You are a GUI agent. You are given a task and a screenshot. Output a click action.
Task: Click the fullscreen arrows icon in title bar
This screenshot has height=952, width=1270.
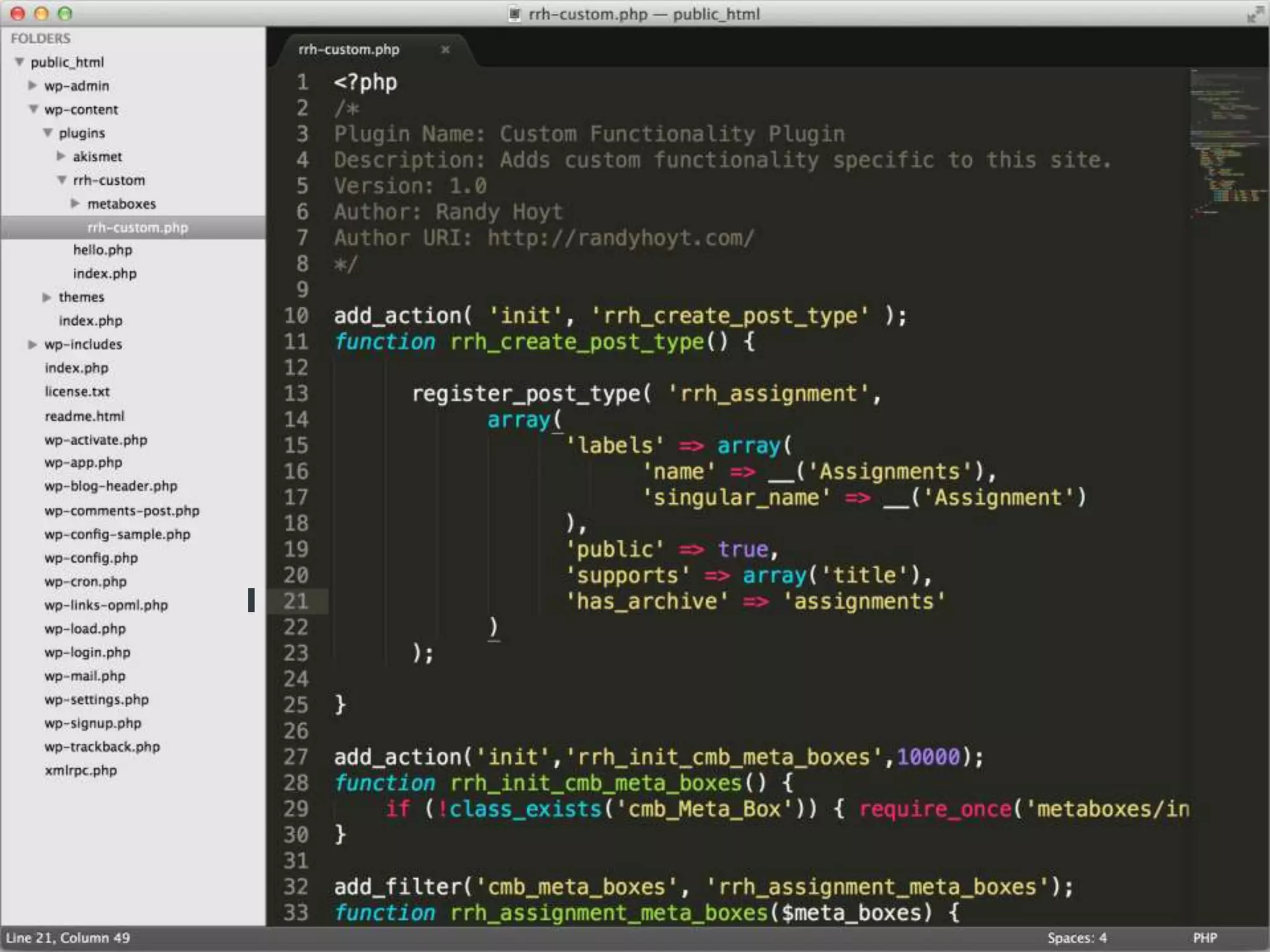1254,14
